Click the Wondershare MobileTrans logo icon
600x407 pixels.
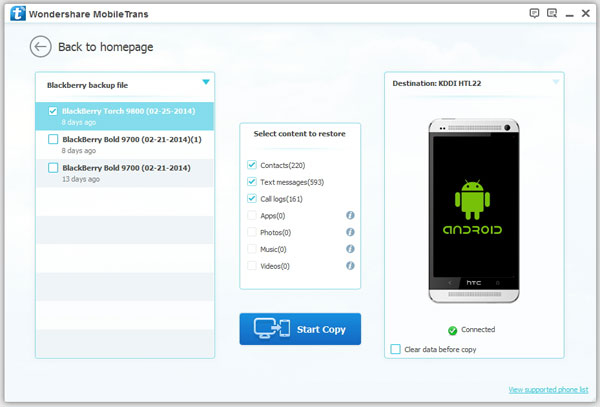point(18,14)
